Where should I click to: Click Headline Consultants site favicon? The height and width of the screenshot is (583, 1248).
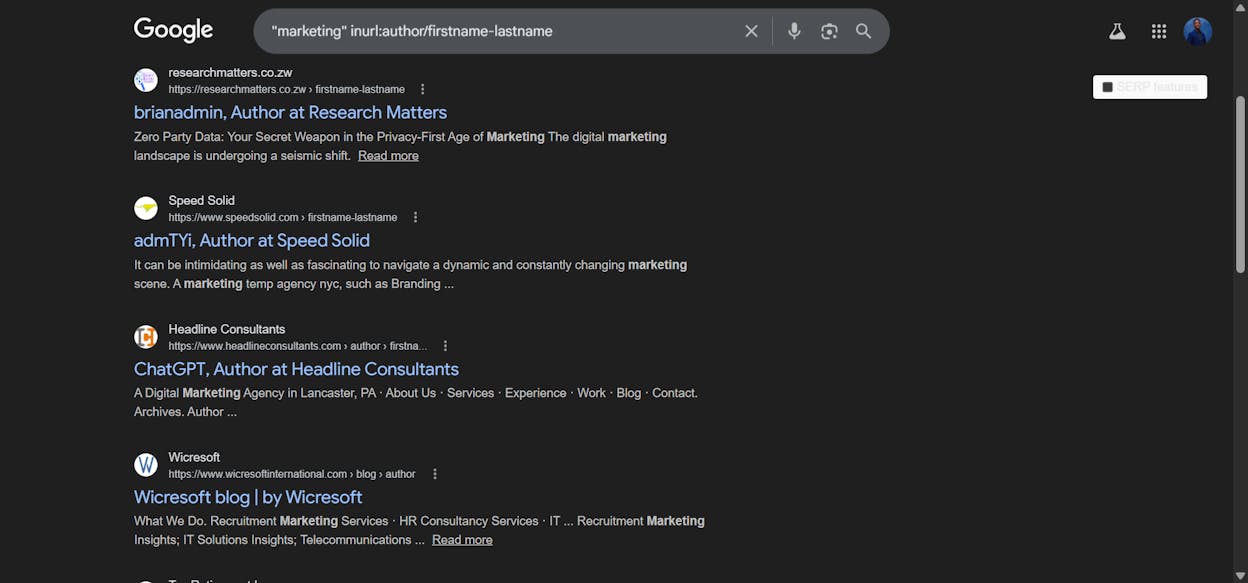[146, 337]
